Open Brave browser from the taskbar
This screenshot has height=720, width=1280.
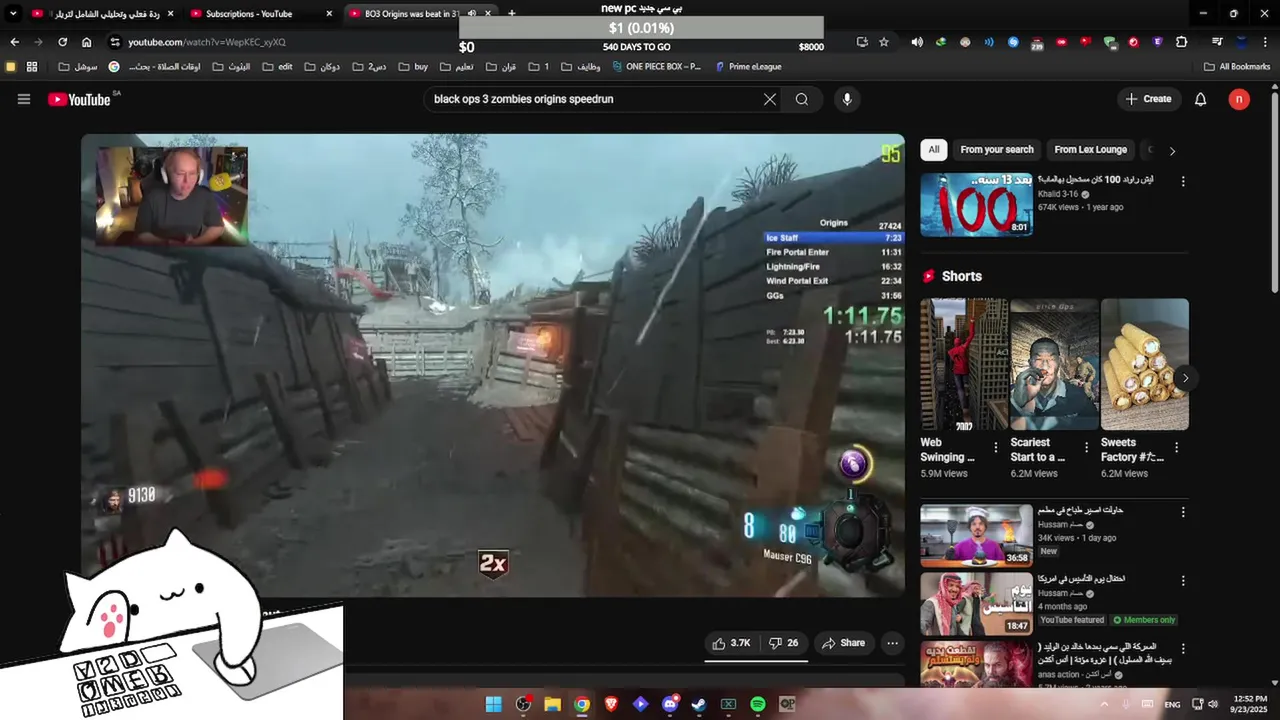tap(611, 704)
